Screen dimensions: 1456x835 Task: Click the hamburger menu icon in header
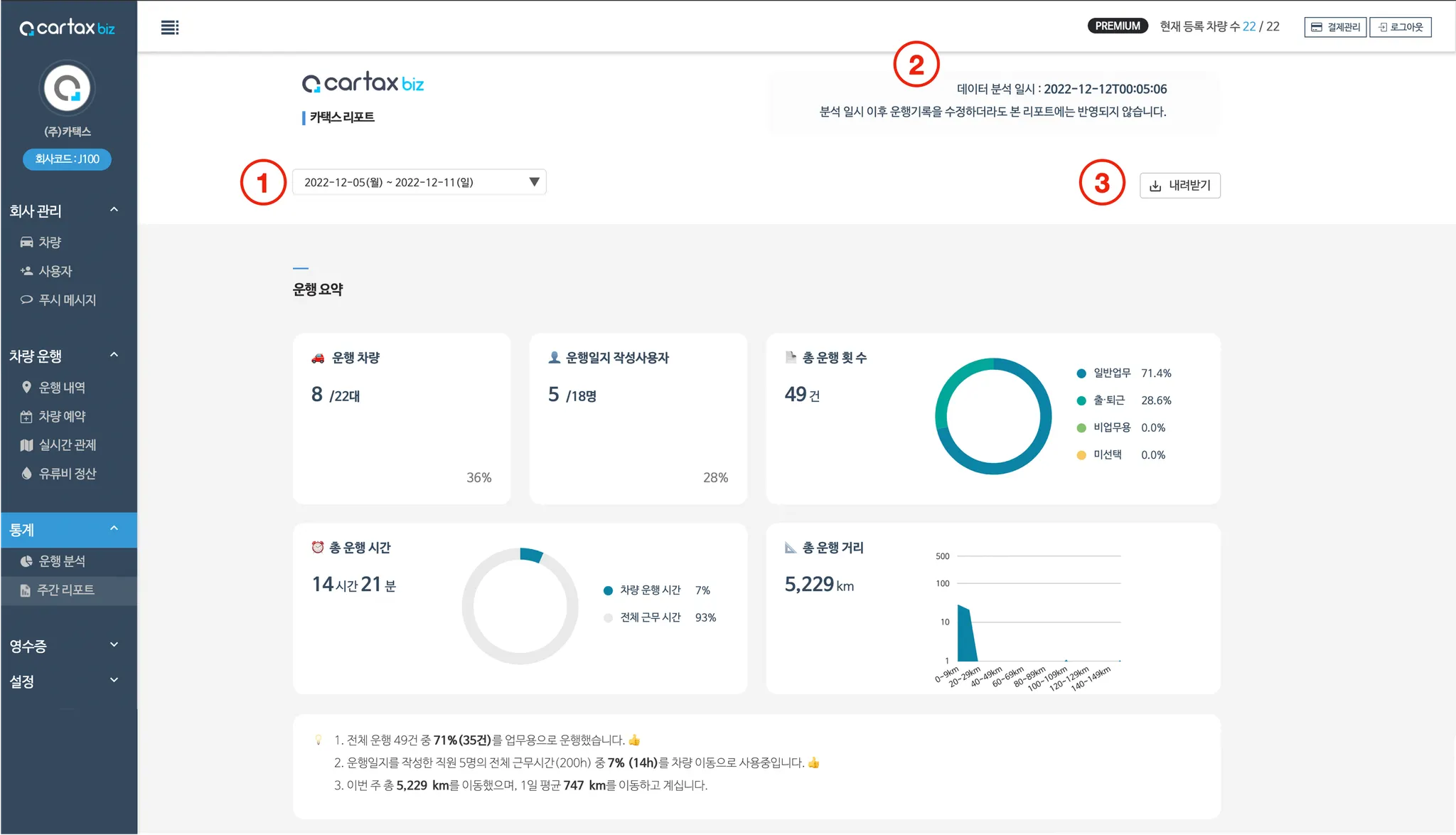169,28
